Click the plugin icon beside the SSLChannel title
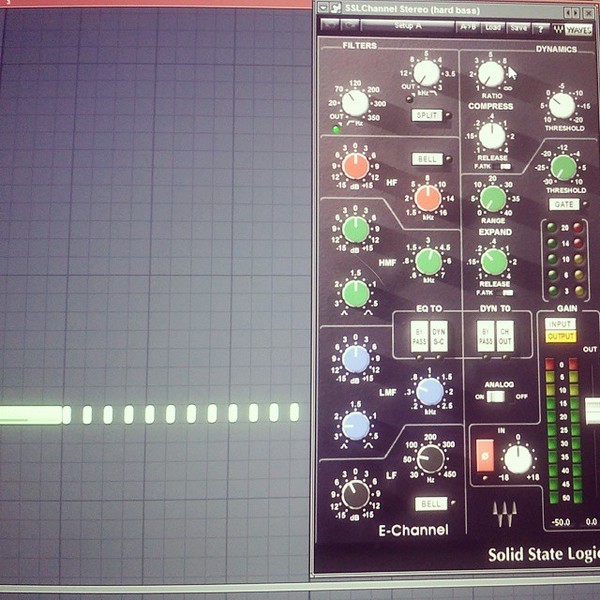 336,8
